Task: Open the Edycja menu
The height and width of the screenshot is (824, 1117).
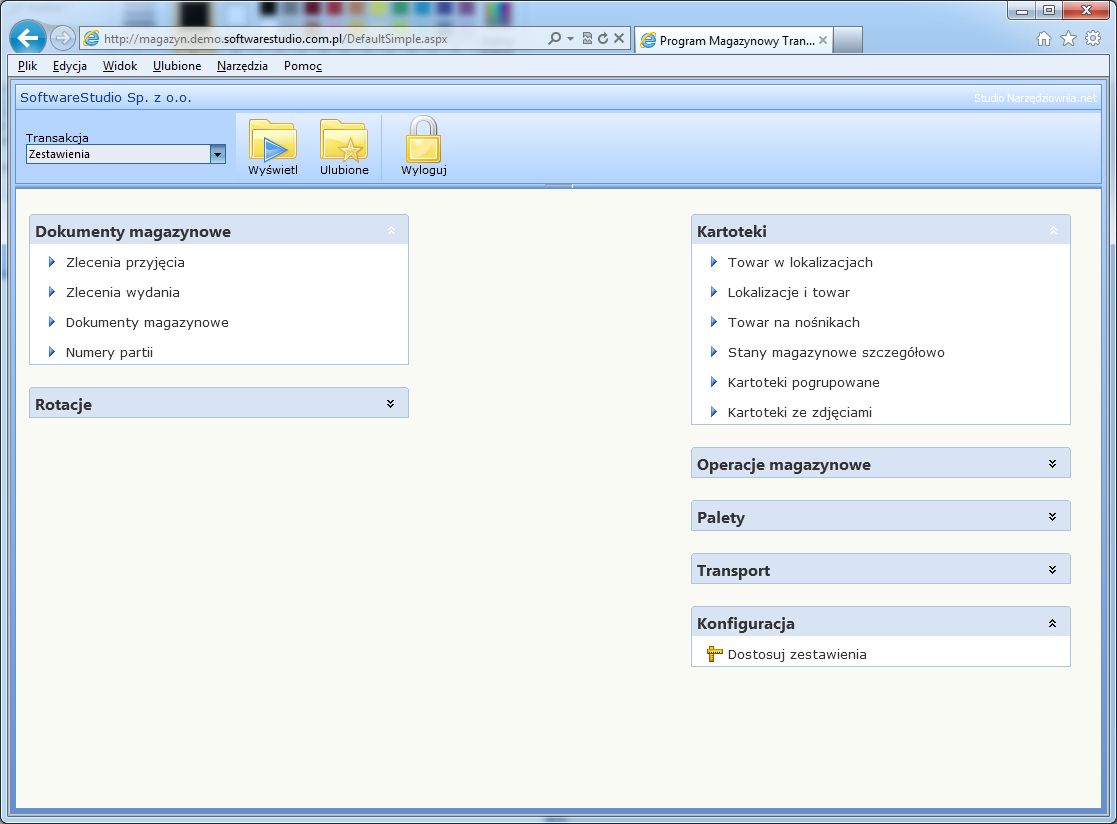Action: [70, 66]
